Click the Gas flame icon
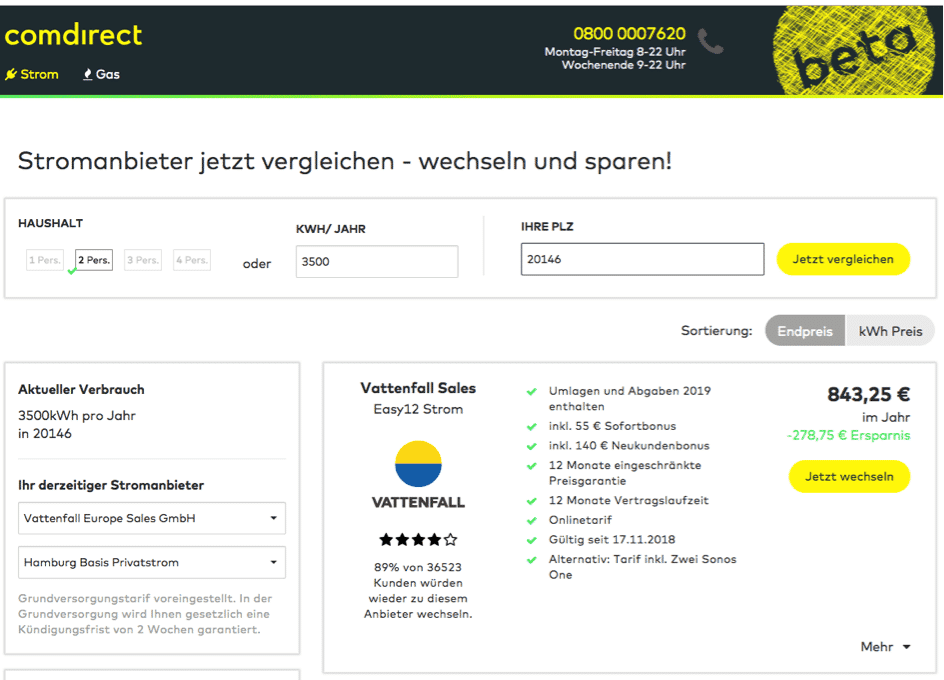Screen dimensions: 944x680 click(87, 74)
